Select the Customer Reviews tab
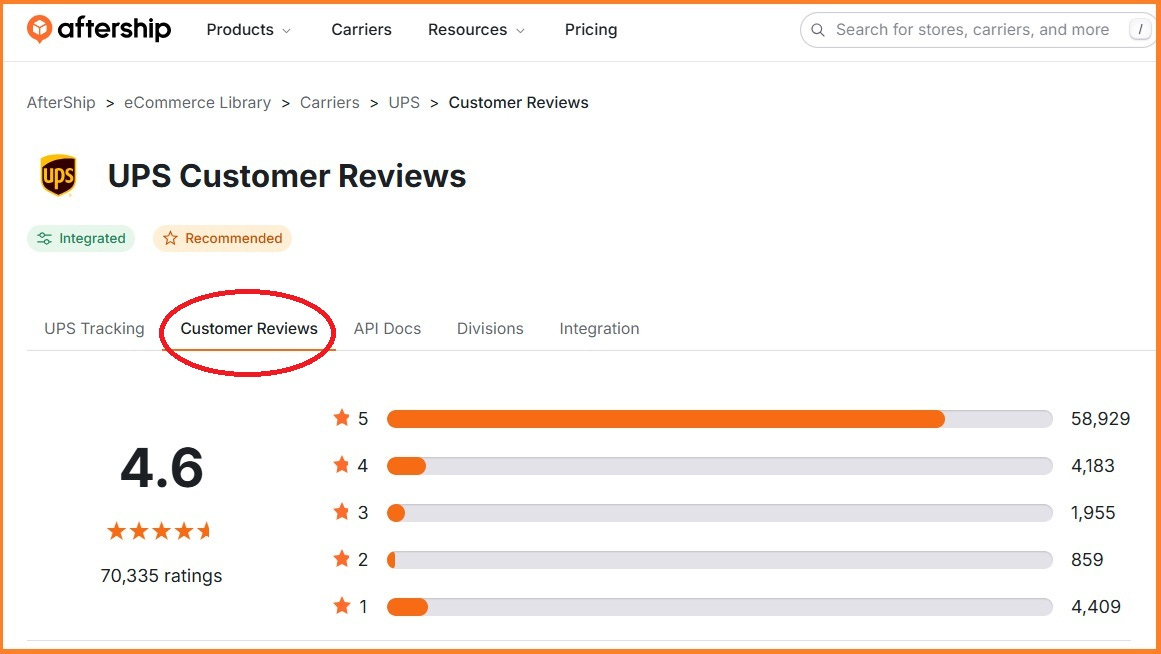This screenshot has width=1161, height=654. tap(249, 328)
